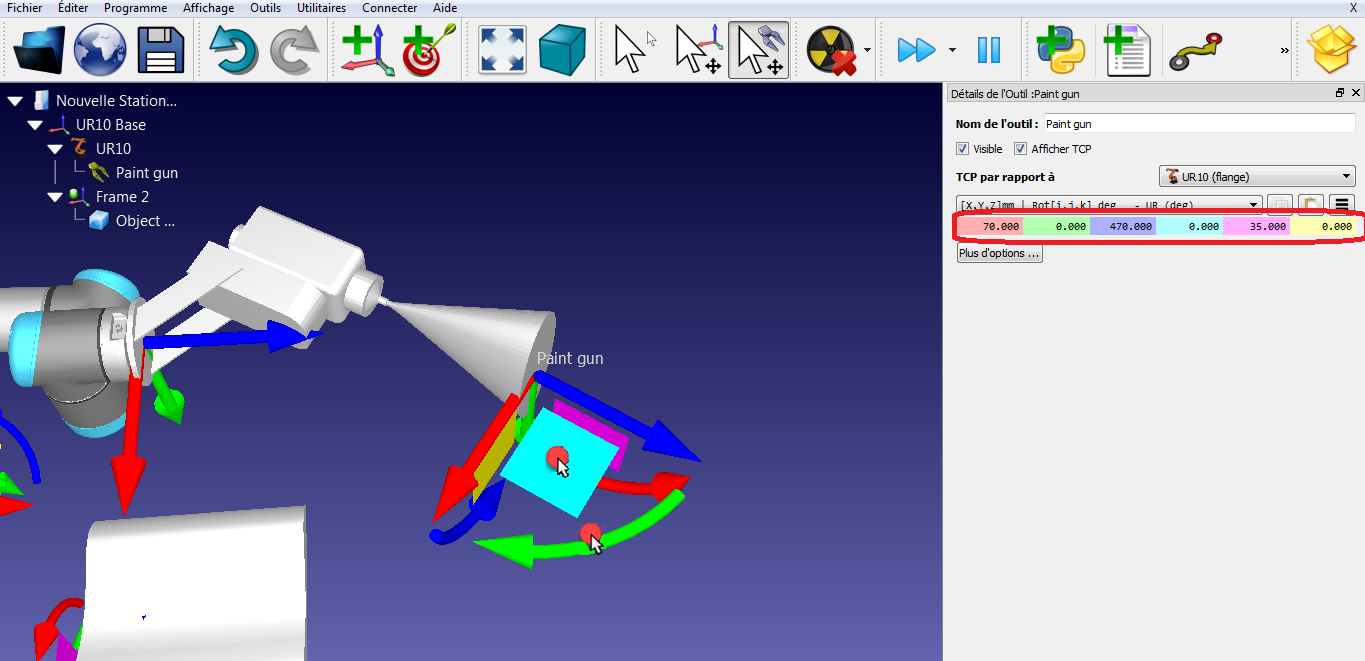Select isometric view cube icon
This screenshot has height=661, width=1365.
[563, 49]
